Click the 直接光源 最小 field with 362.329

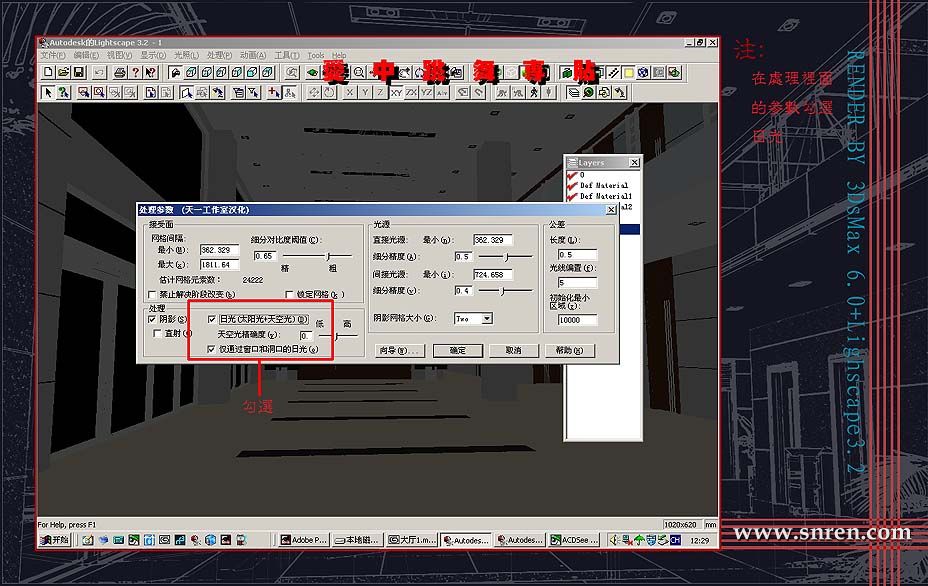click(493, 240)
